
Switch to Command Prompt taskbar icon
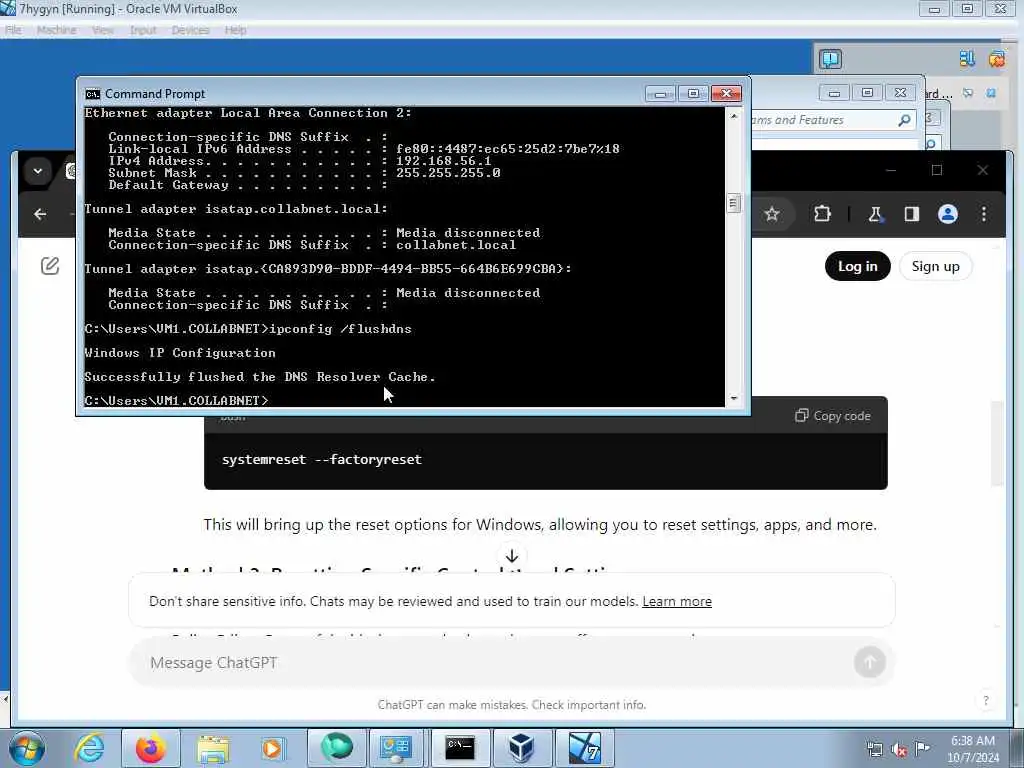click(x=460, y=747)
